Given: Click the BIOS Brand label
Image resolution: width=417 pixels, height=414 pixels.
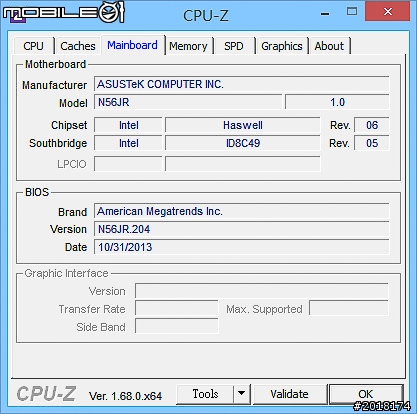Looking at the screenshot, I should point(72,212).
